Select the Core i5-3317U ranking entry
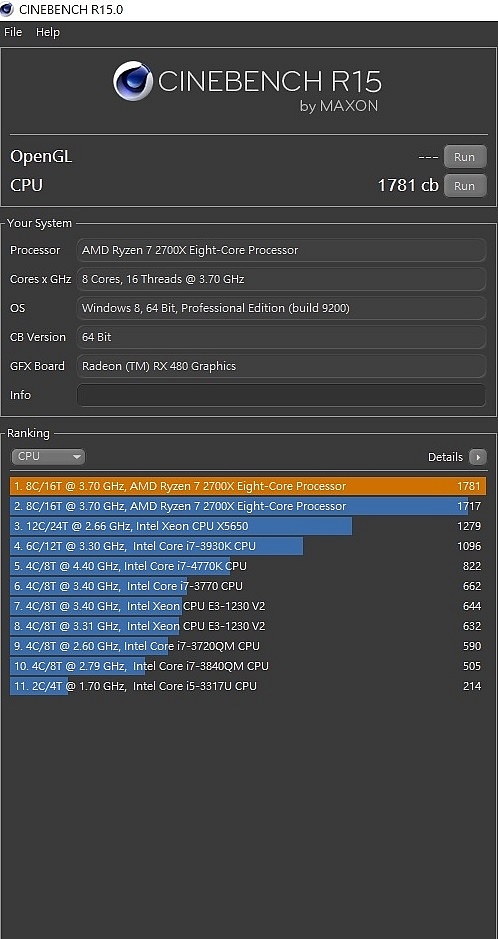Screen dimensions: 498x939 click(248, 686)
